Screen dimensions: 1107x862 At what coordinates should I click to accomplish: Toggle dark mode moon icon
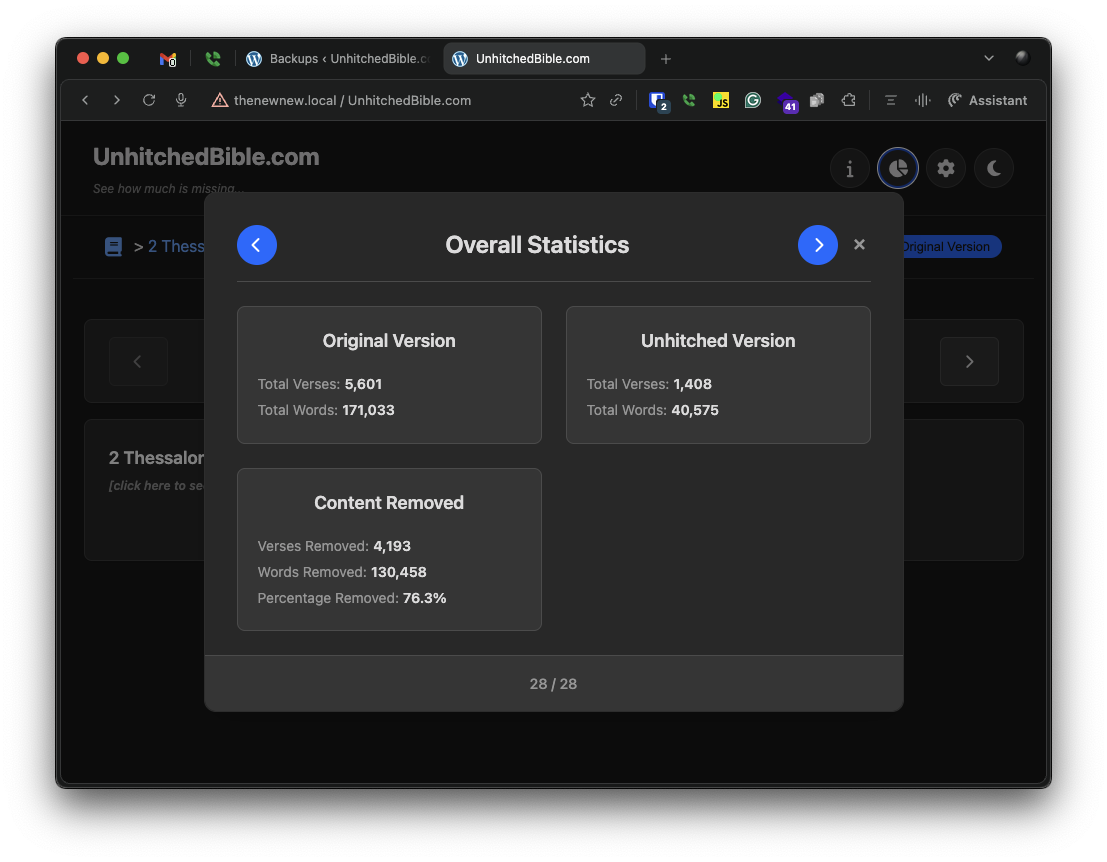coord(993,168)
